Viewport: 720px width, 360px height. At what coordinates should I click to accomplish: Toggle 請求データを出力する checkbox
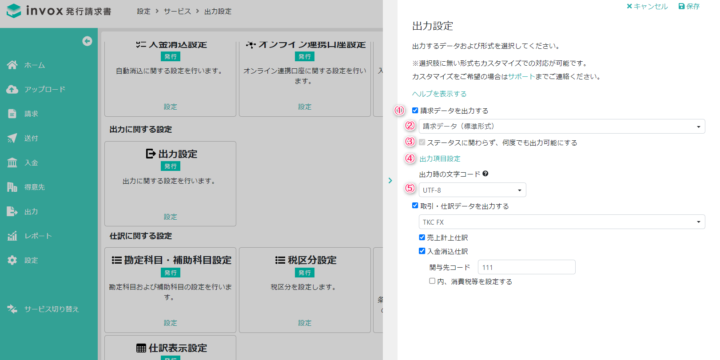coord(415,110)
